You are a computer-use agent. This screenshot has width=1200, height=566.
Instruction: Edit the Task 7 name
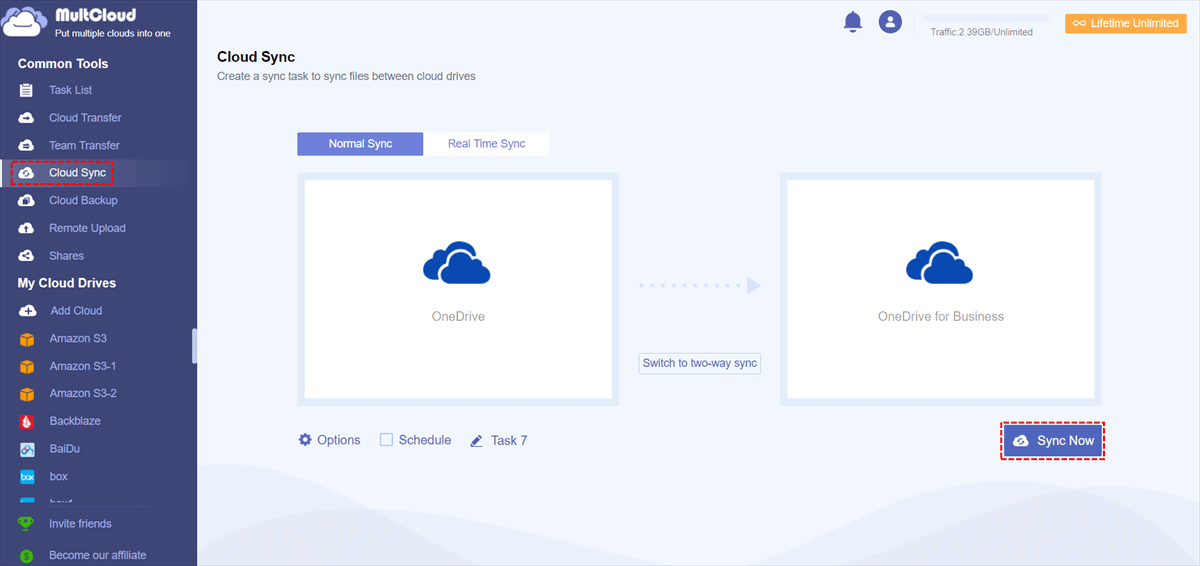coord(477,441)
